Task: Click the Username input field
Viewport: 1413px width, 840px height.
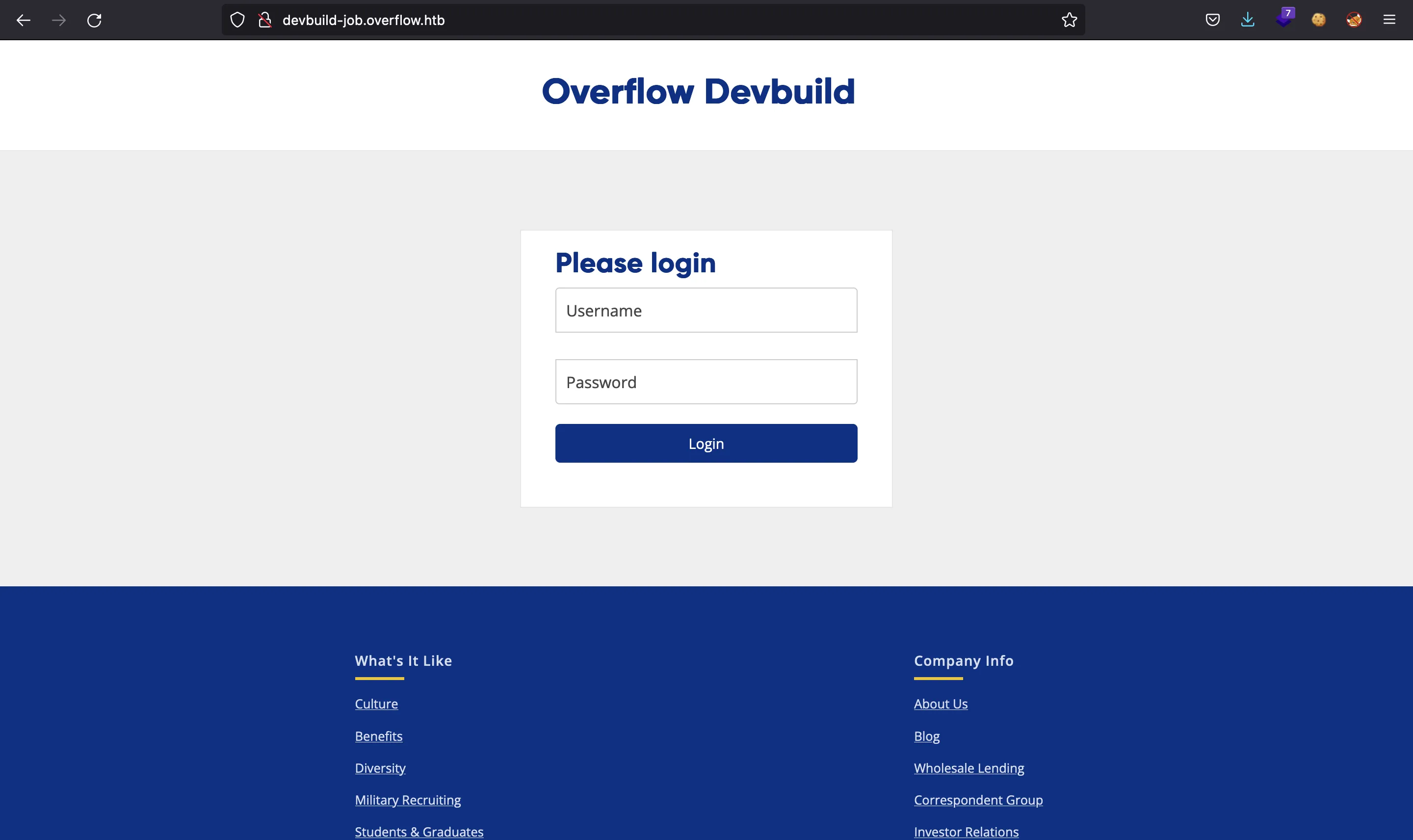Action: tap(706, 310)
